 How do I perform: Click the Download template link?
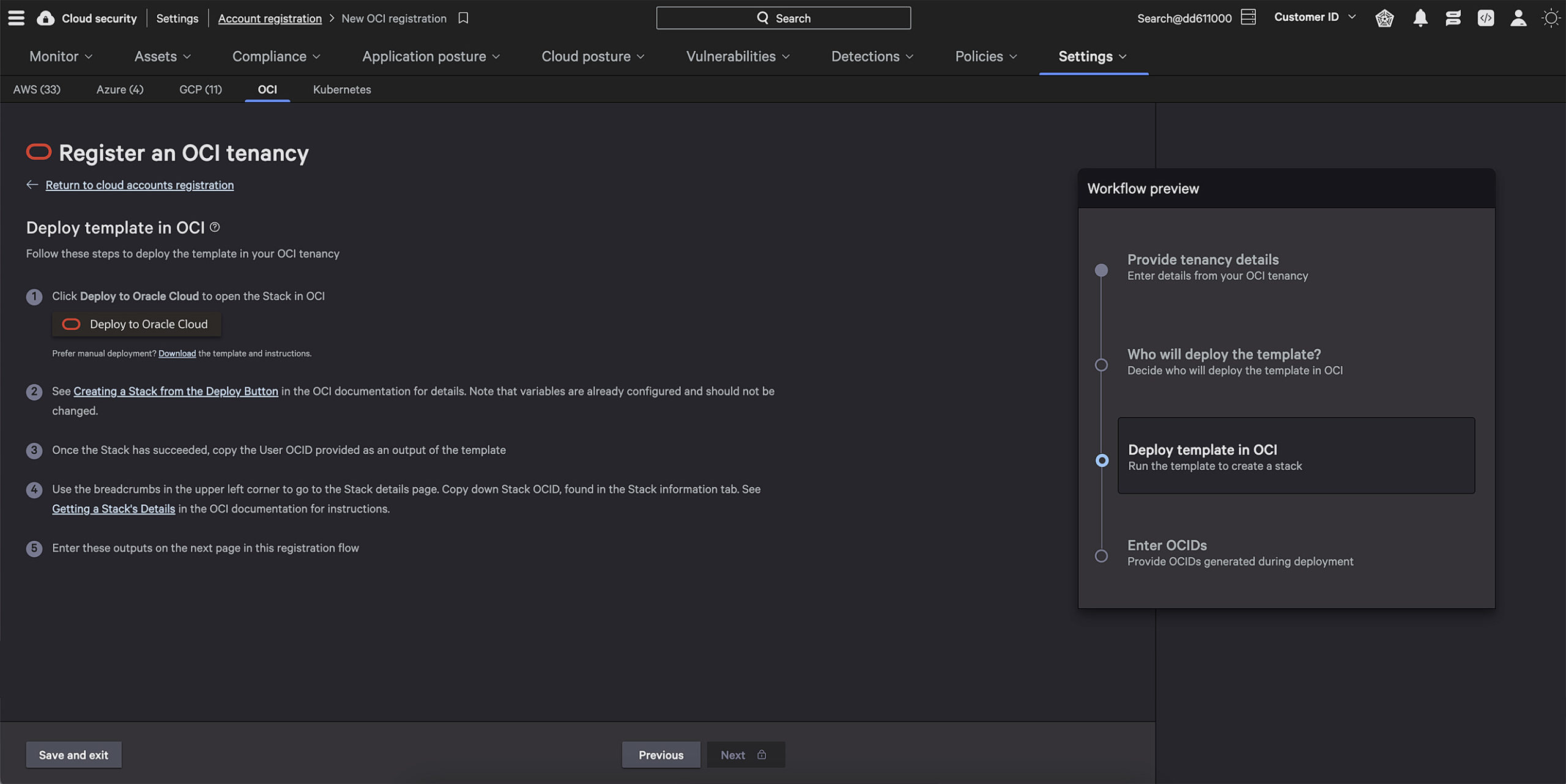tap(177, 353)
